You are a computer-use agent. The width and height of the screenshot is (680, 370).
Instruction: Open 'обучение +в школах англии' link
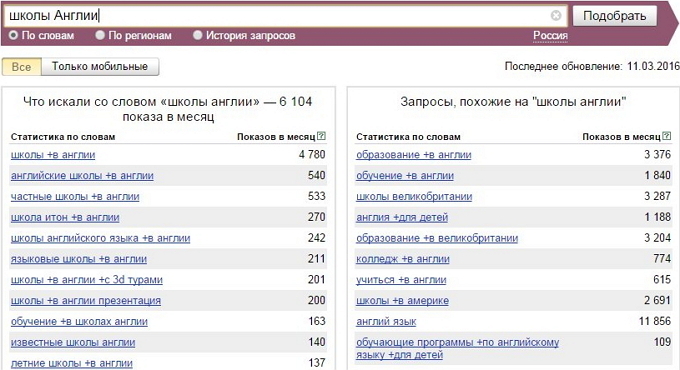79,321
